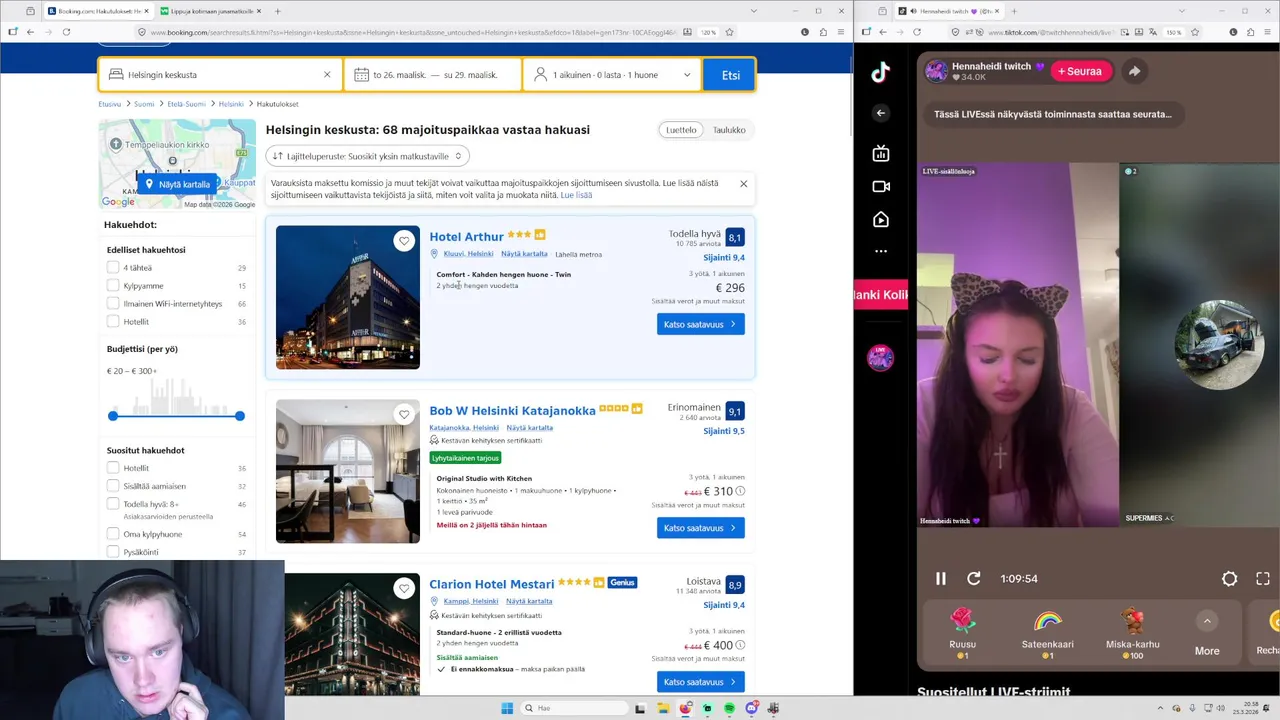This screenshot has height=720, width=1280.
Task: View availability for Hotel Arthur
Action: 700,324
